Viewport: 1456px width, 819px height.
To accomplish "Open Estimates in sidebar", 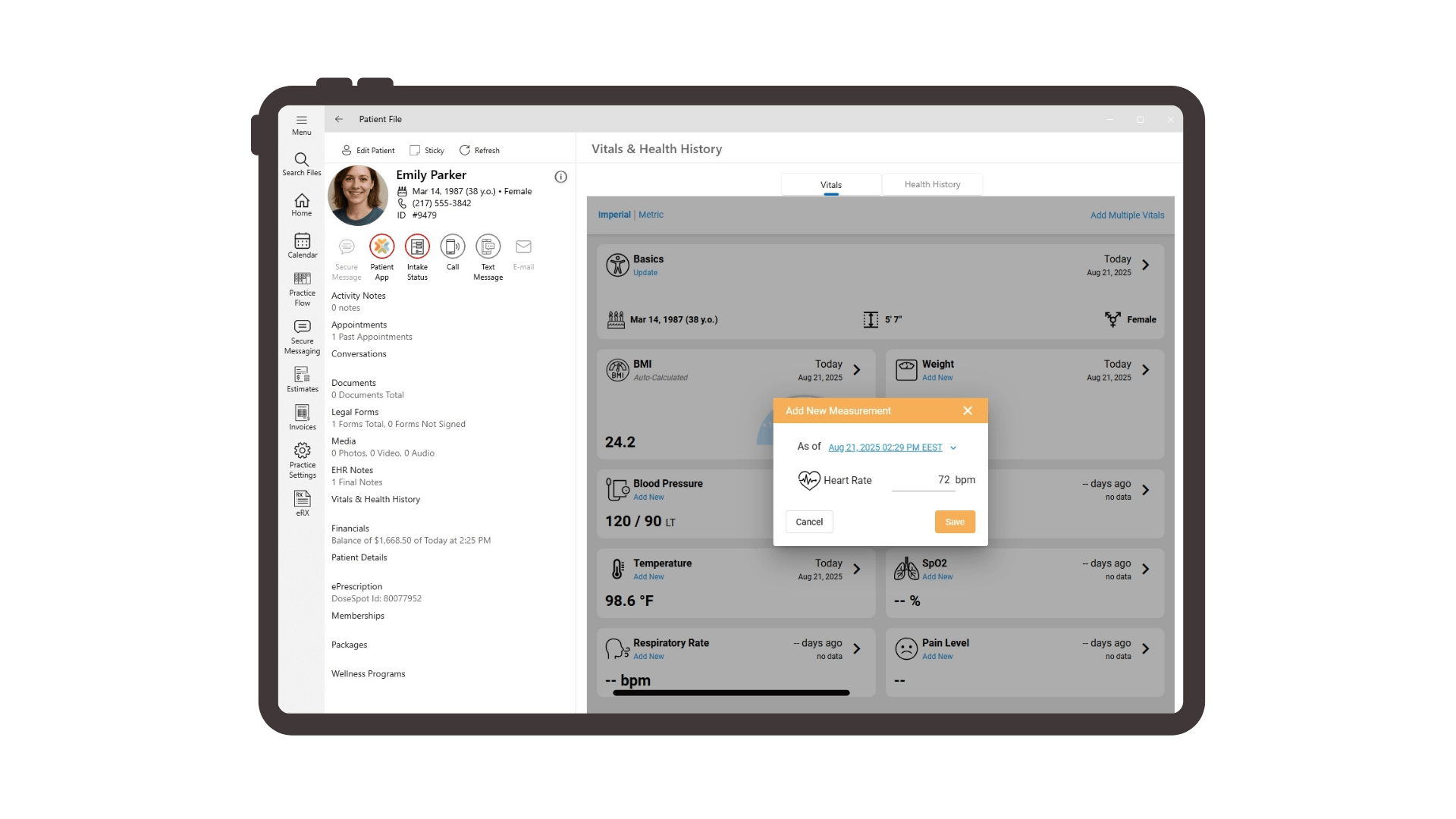I will pyautogui.click(x=302, y=379).
